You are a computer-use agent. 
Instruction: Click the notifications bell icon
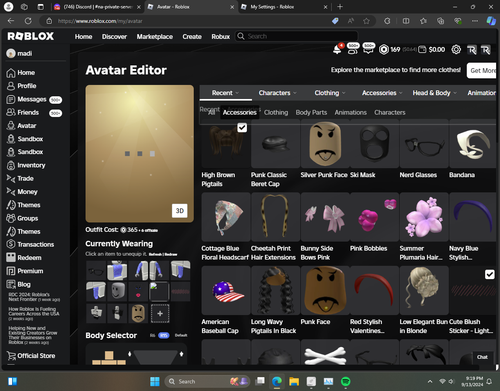coord(337,50)
